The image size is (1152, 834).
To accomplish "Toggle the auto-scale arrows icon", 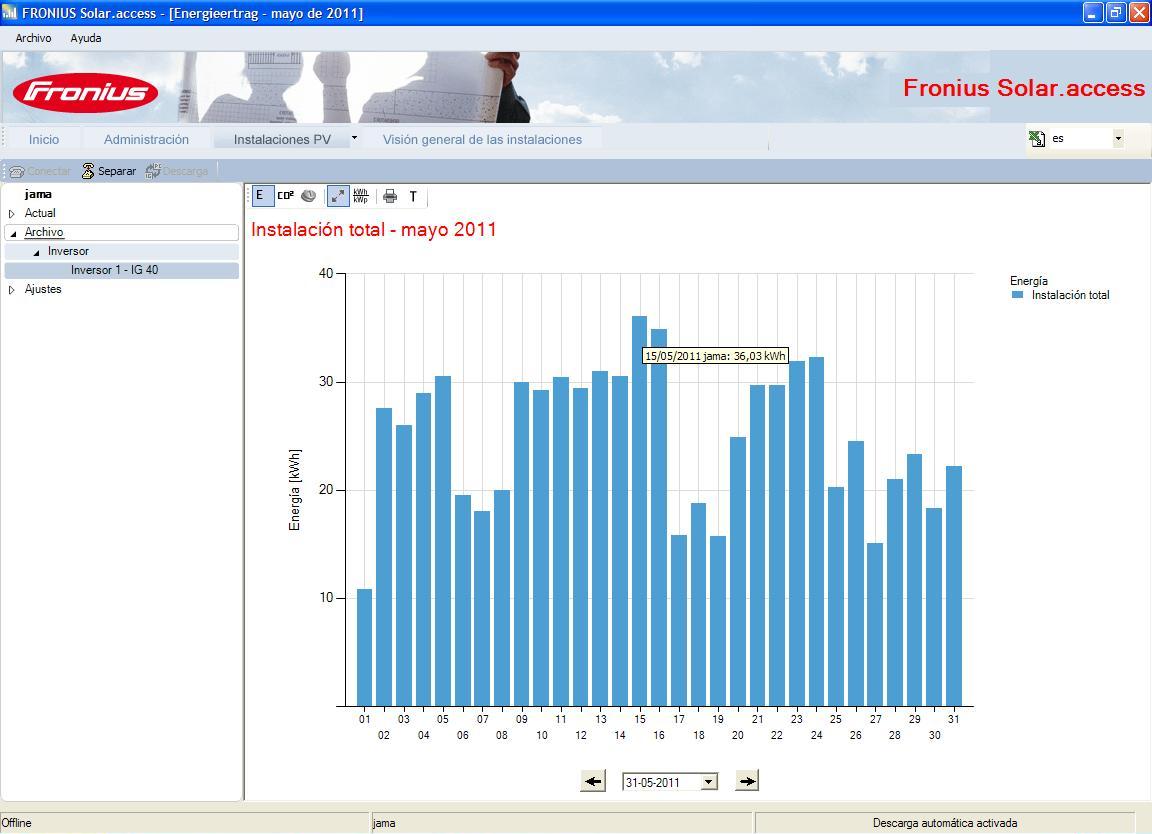I will pyautogui.click(x=338, y=195).
